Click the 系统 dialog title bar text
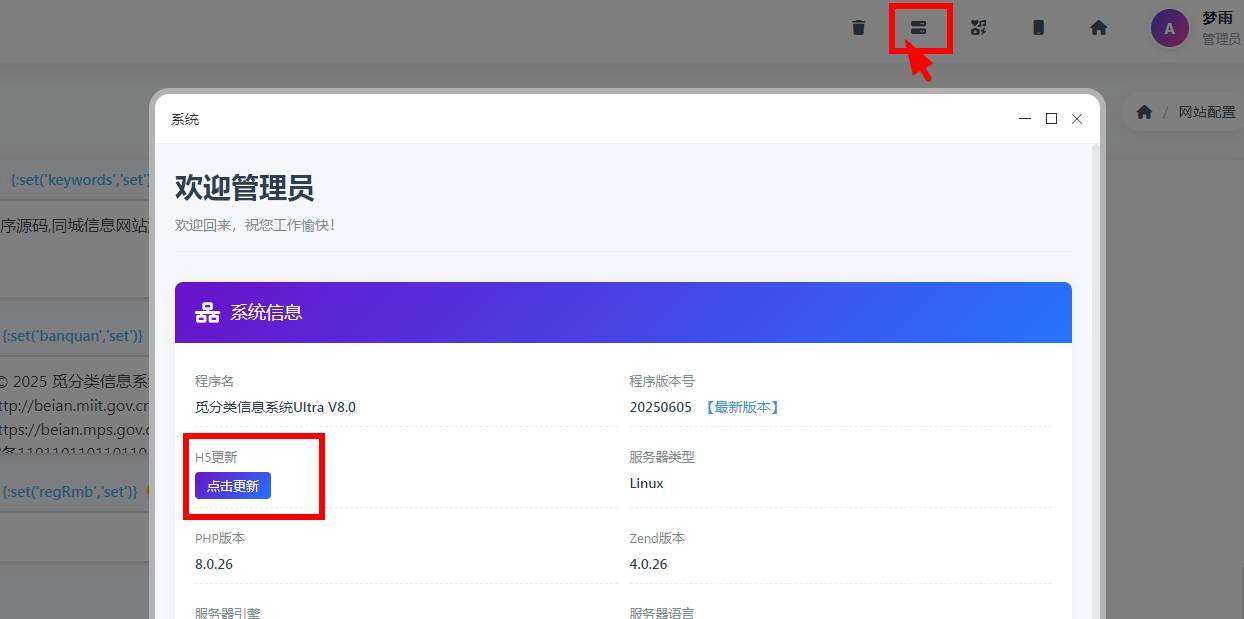The width and height of the screenshot is (1244, 619). click(185, 119)
